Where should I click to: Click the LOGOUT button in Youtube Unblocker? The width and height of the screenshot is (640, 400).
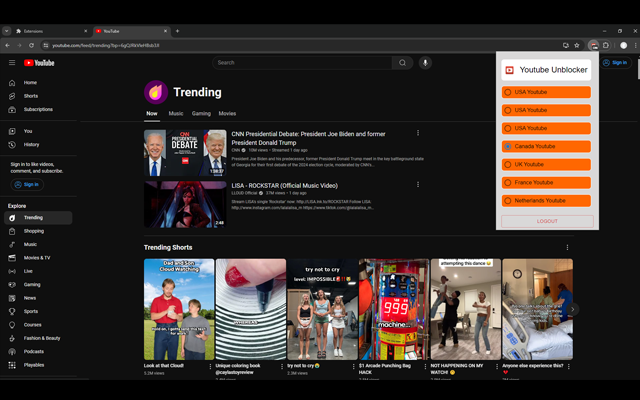point(547,221)
